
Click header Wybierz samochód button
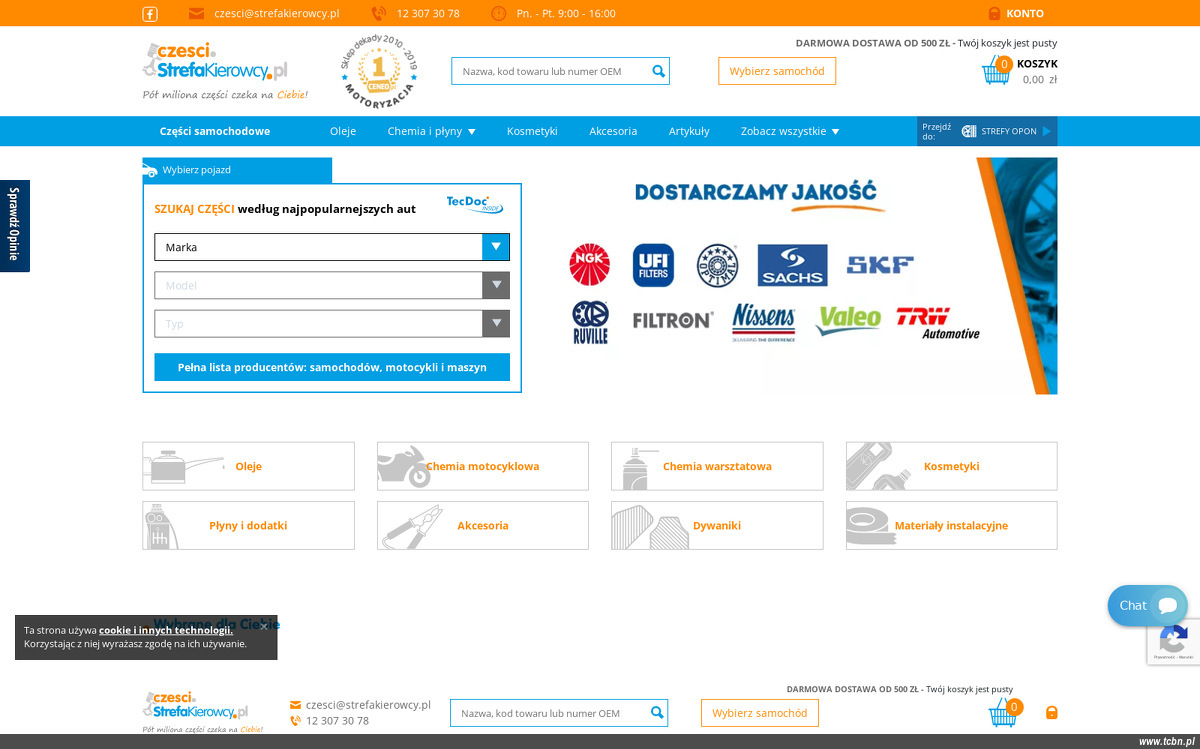777,71
